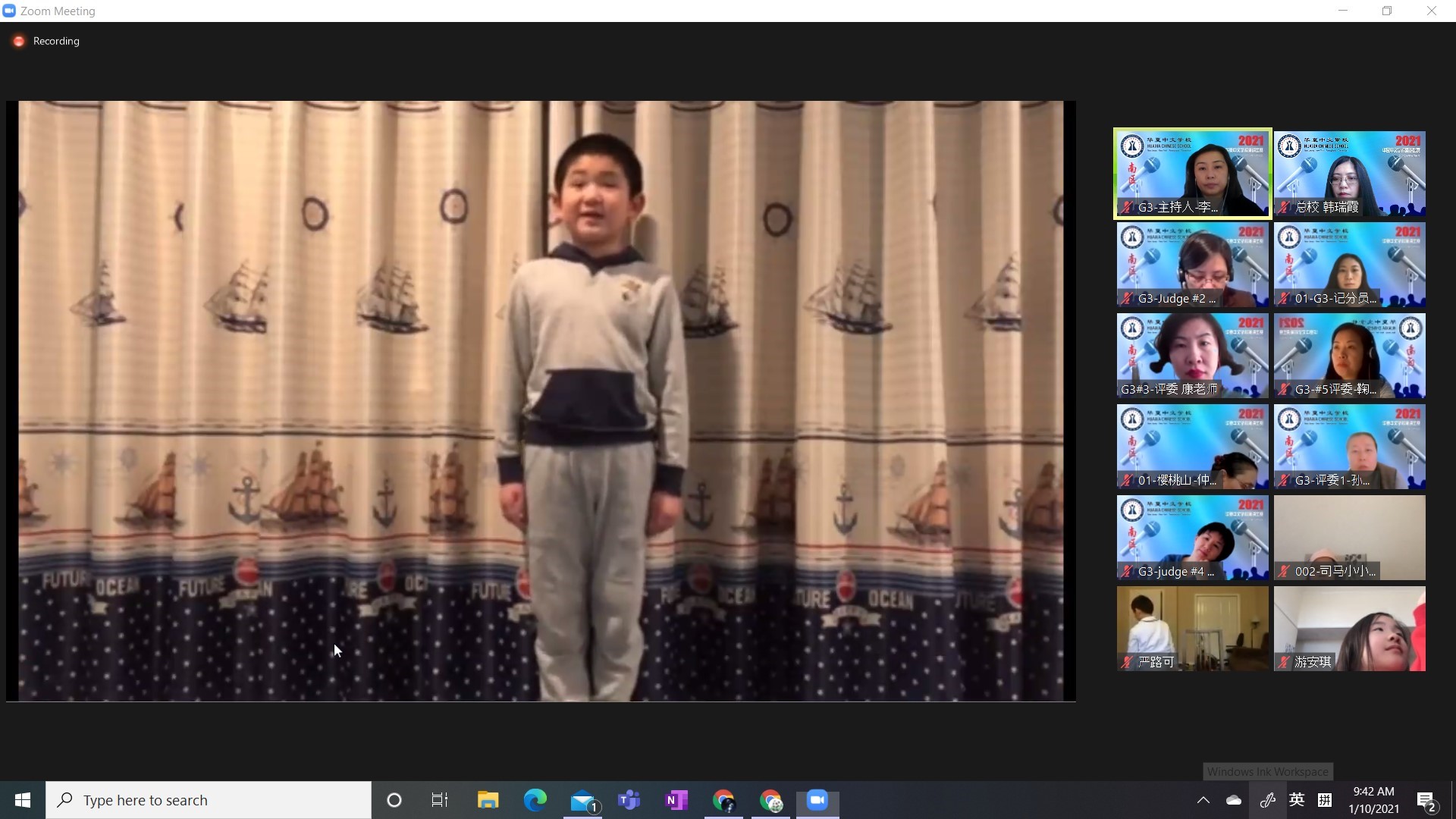Select the 总校 韩瑞霞 participant tile
This screenshot has width=1456, height=819.
point(1350,174)
